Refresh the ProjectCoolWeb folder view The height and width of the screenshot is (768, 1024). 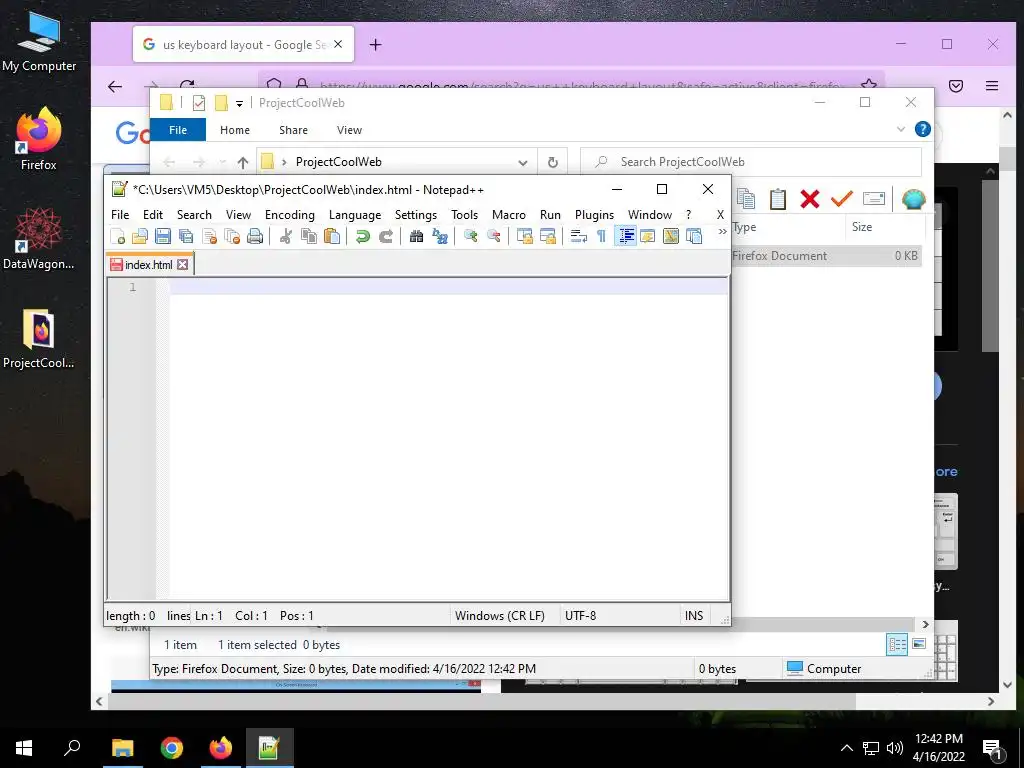click(x=552, y=163)
